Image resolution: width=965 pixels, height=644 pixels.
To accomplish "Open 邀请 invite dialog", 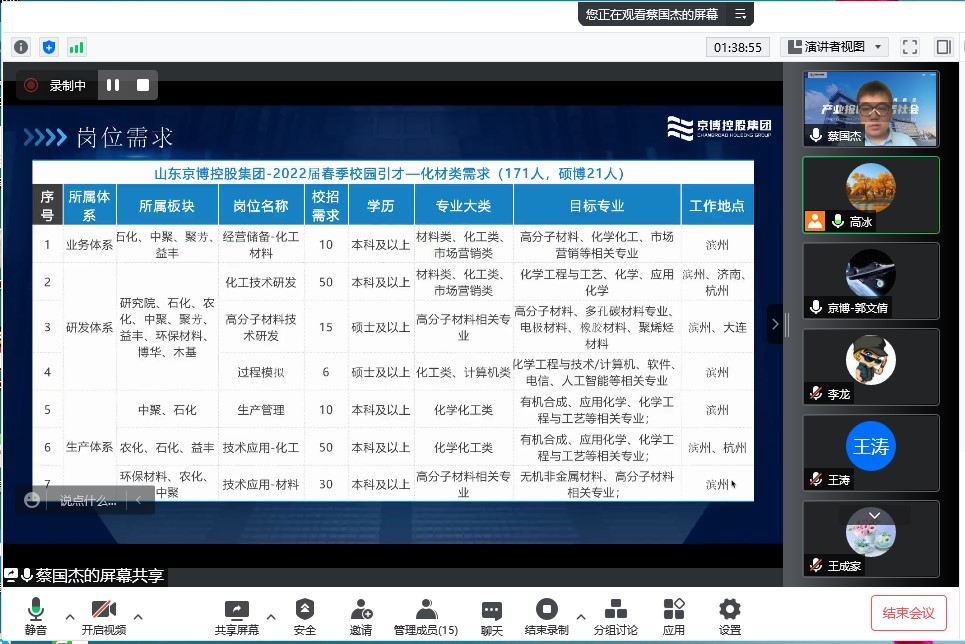I will click(361, 616).
